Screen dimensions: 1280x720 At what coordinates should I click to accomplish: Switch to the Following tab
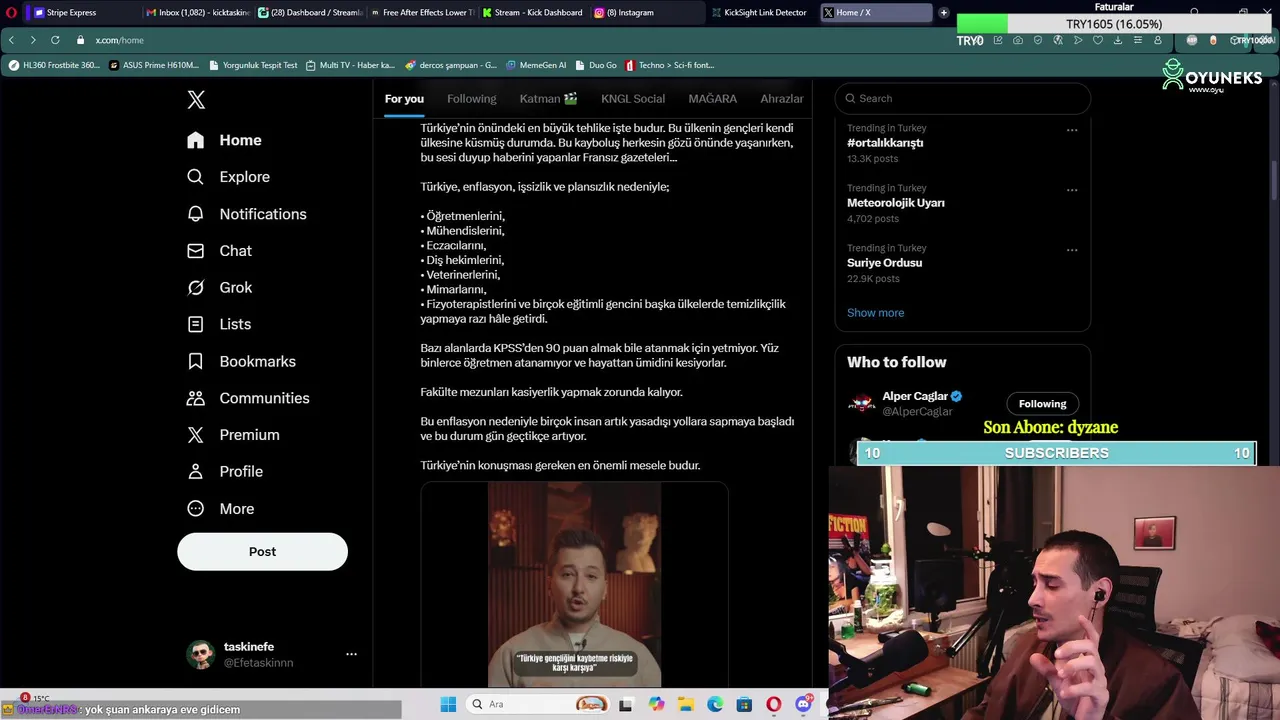(471, 98)
